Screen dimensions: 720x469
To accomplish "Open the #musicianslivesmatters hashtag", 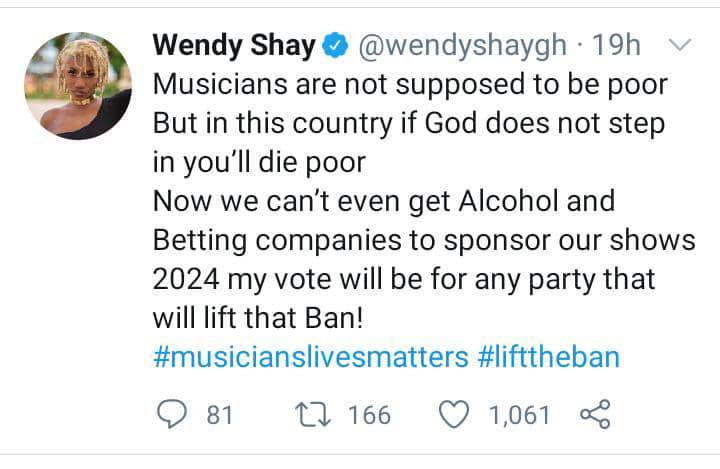I will (x=311, y=357).
